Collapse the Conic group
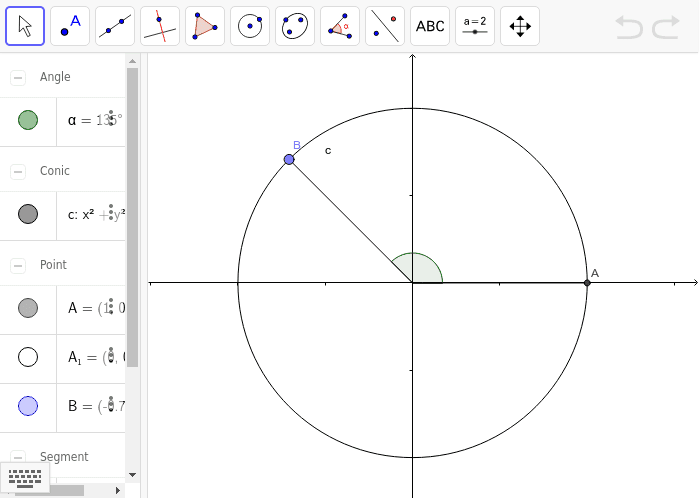 click(x=18, y=171)
